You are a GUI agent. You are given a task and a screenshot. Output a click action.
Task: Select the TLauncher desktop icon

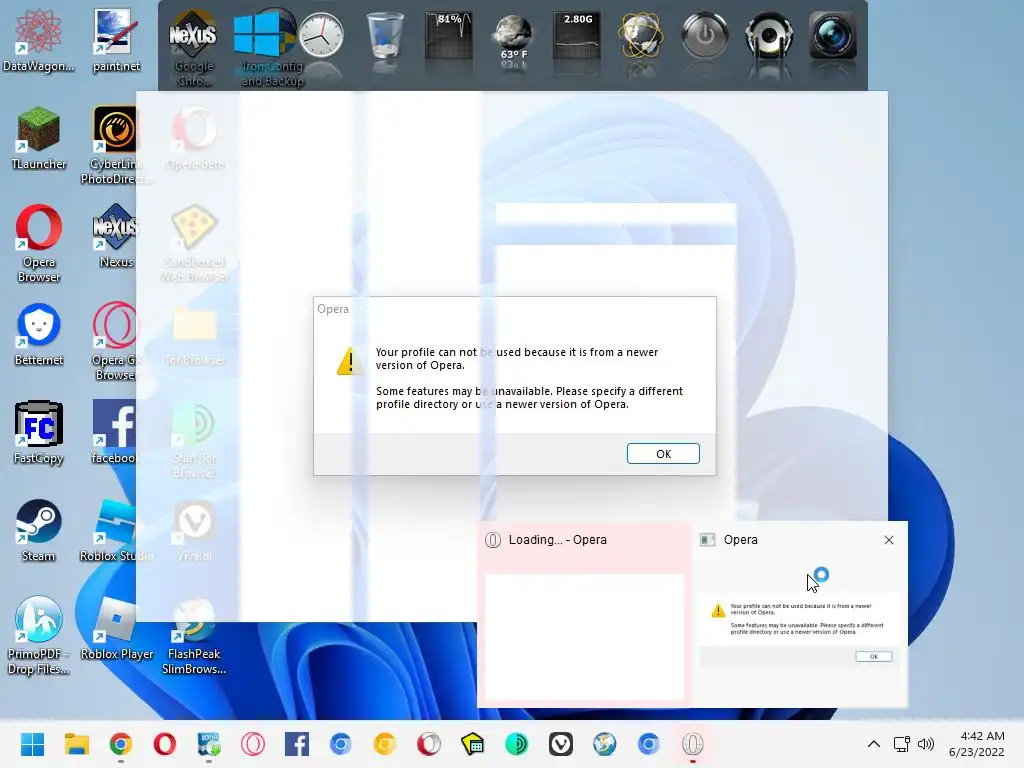point(39,138)
